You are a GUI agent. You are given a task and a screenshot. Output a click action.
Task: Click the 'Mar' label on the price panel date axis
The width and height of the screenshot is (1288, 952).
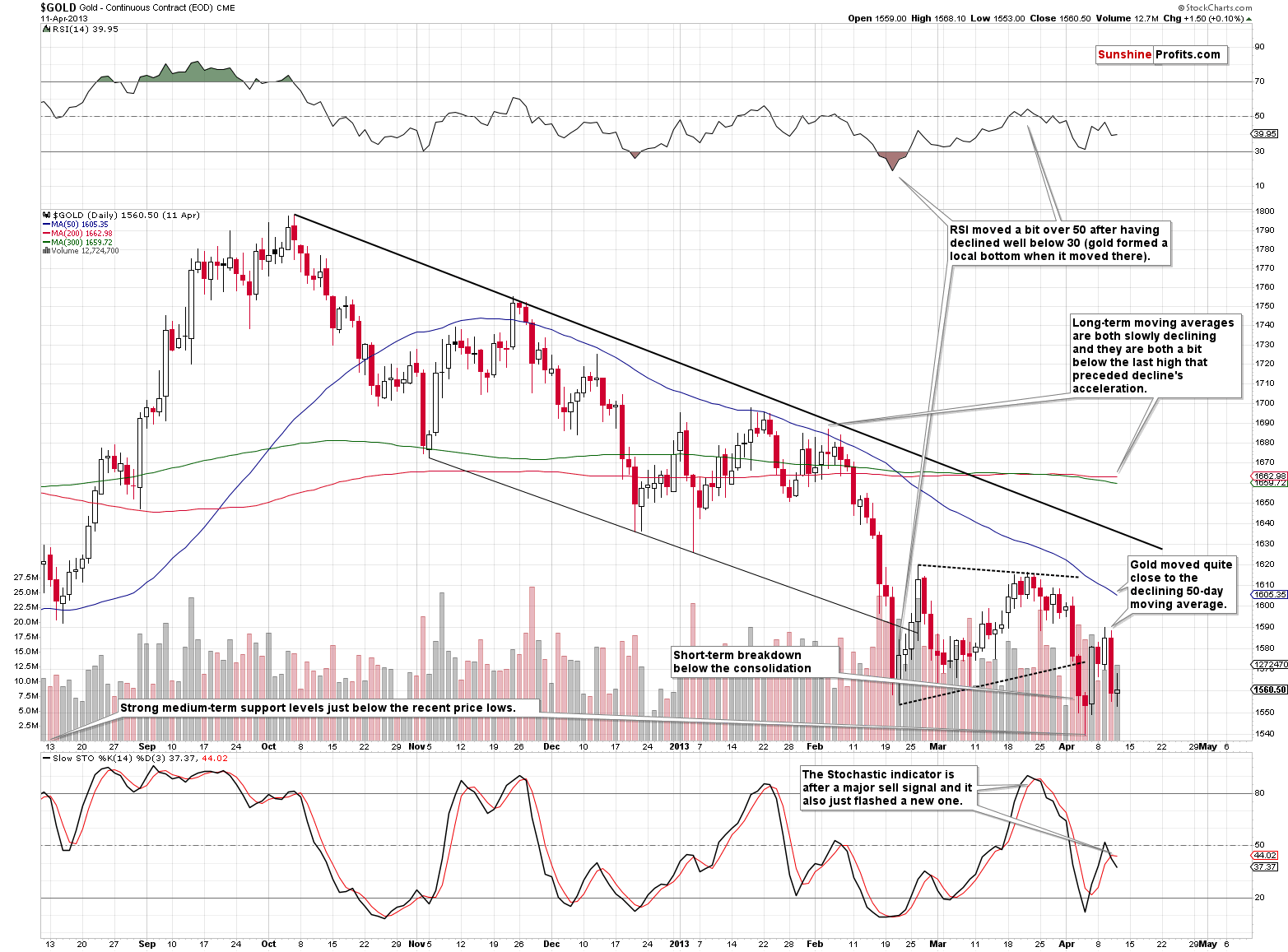937,746
